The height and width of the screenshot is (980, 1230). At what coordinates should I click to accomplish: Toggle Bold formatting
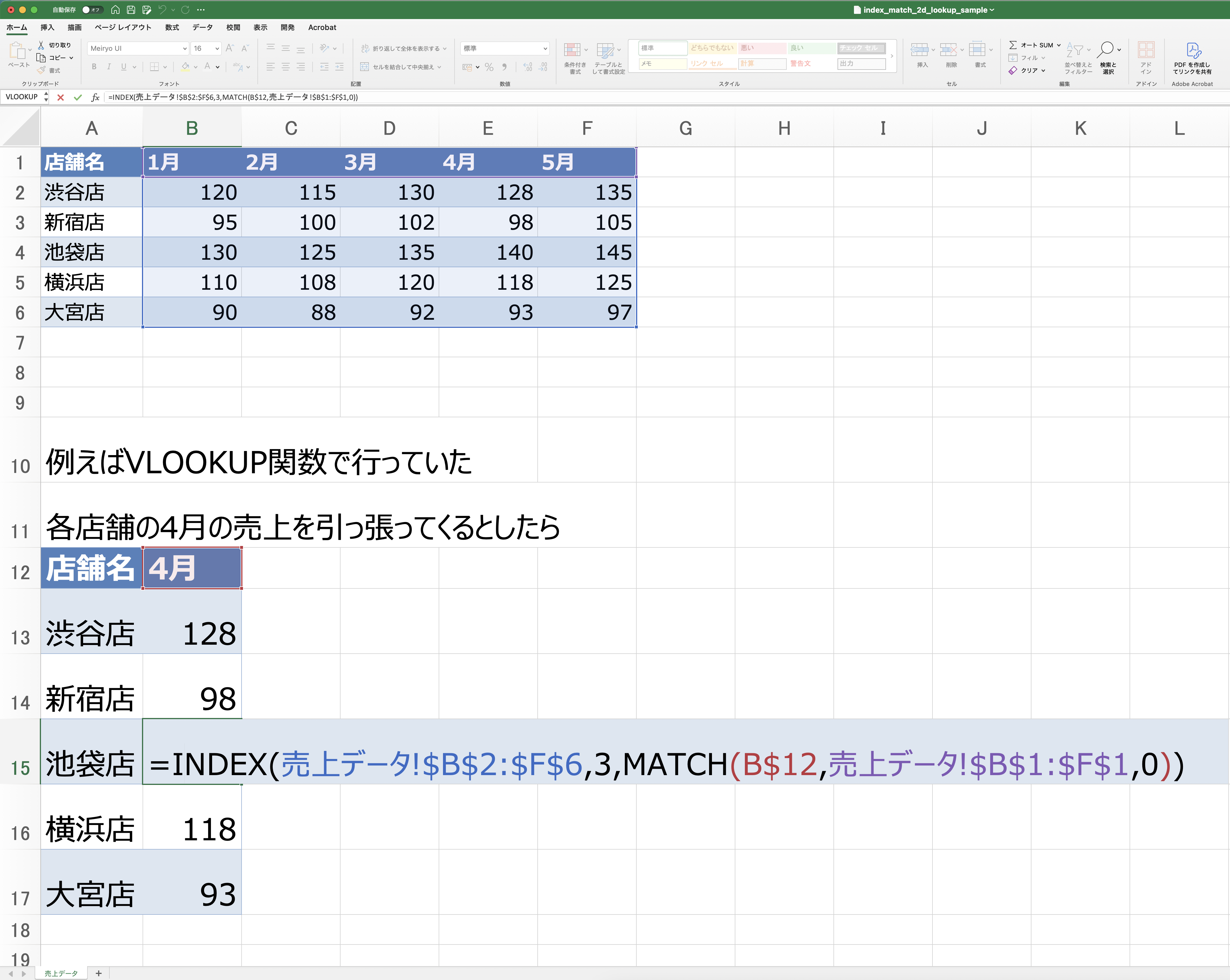pyautogui.click(x=94, y=67)
